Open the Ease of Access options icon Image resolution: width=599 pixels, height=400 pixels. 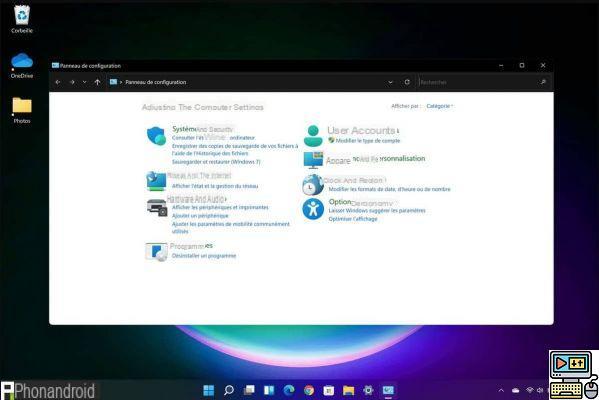(x=313, y=209)
